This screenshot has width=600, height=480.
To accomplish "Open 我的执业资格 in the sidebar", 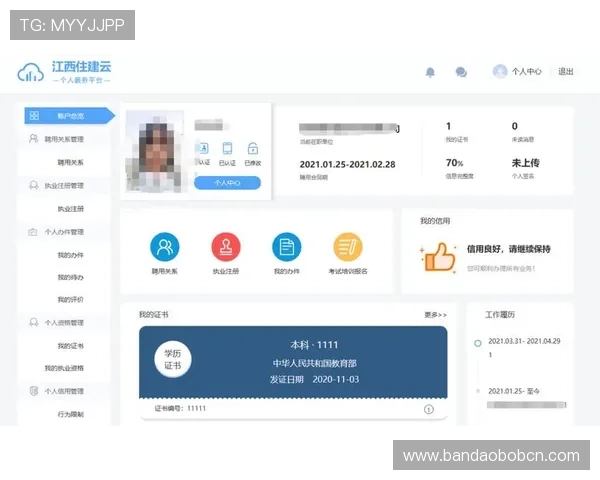I will point(64,368).
